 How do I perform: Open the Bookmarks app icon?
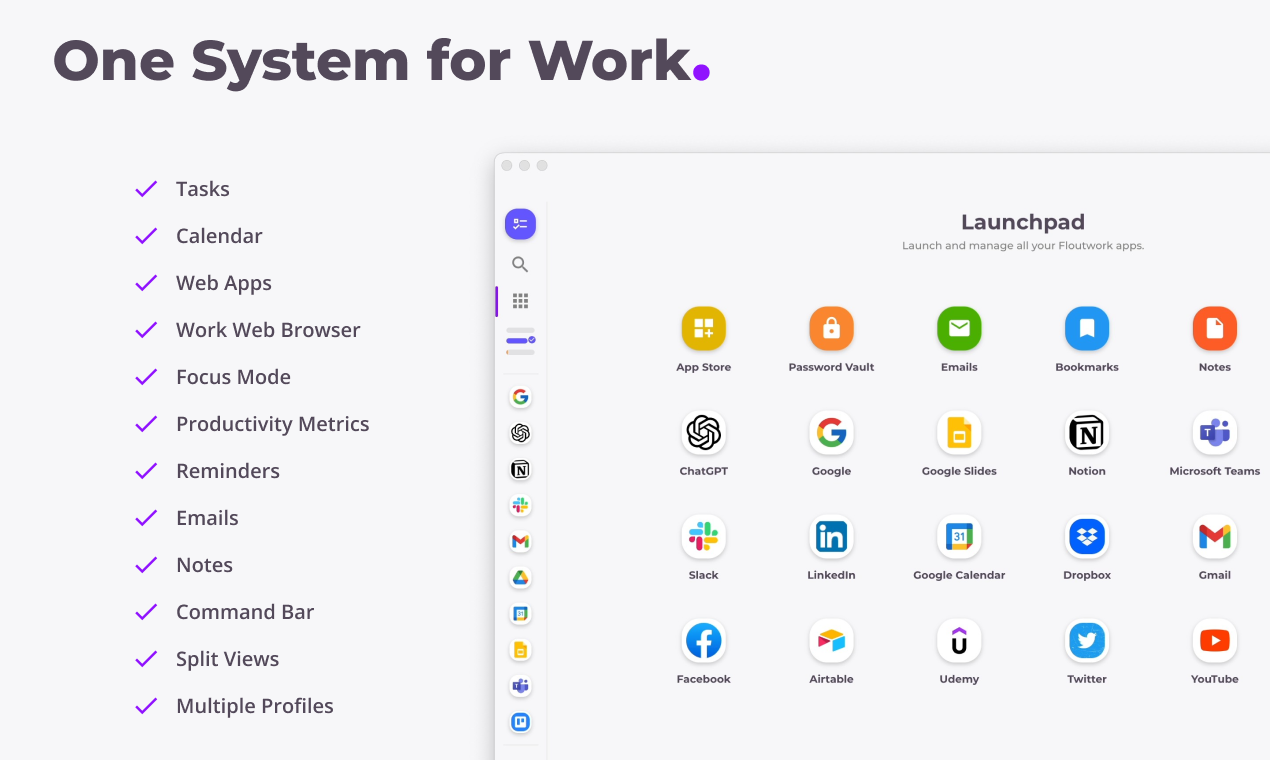[x=1087, y=329]
